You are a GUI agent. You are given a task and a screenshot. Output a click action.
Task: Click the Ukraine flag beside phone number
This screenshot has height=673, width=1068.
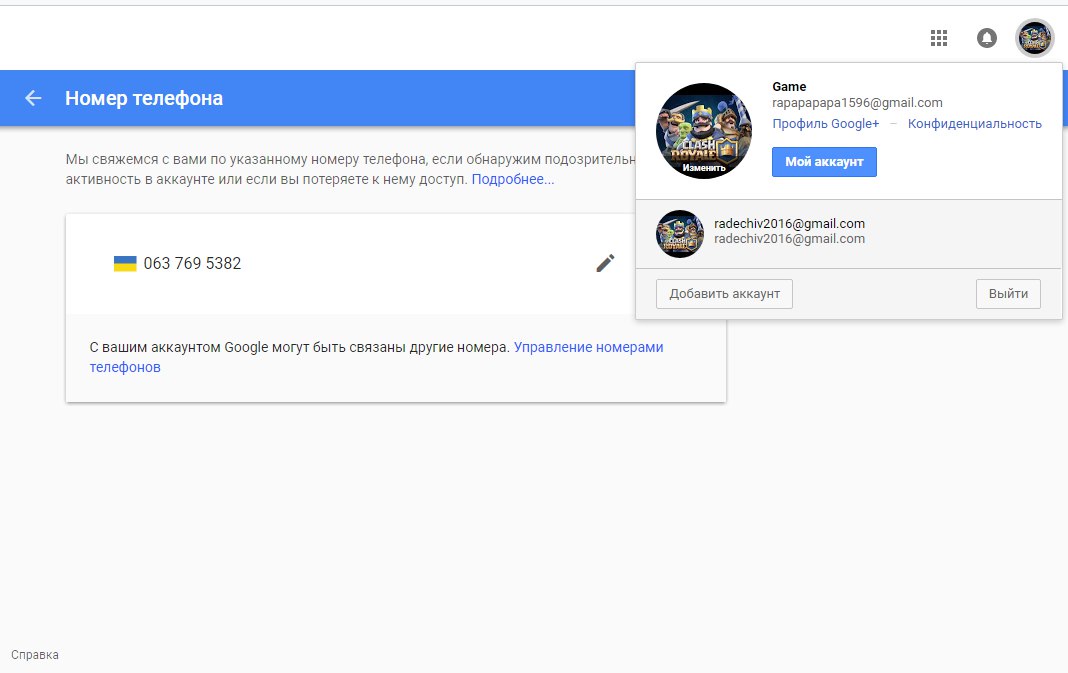click(x=125, y=264)
